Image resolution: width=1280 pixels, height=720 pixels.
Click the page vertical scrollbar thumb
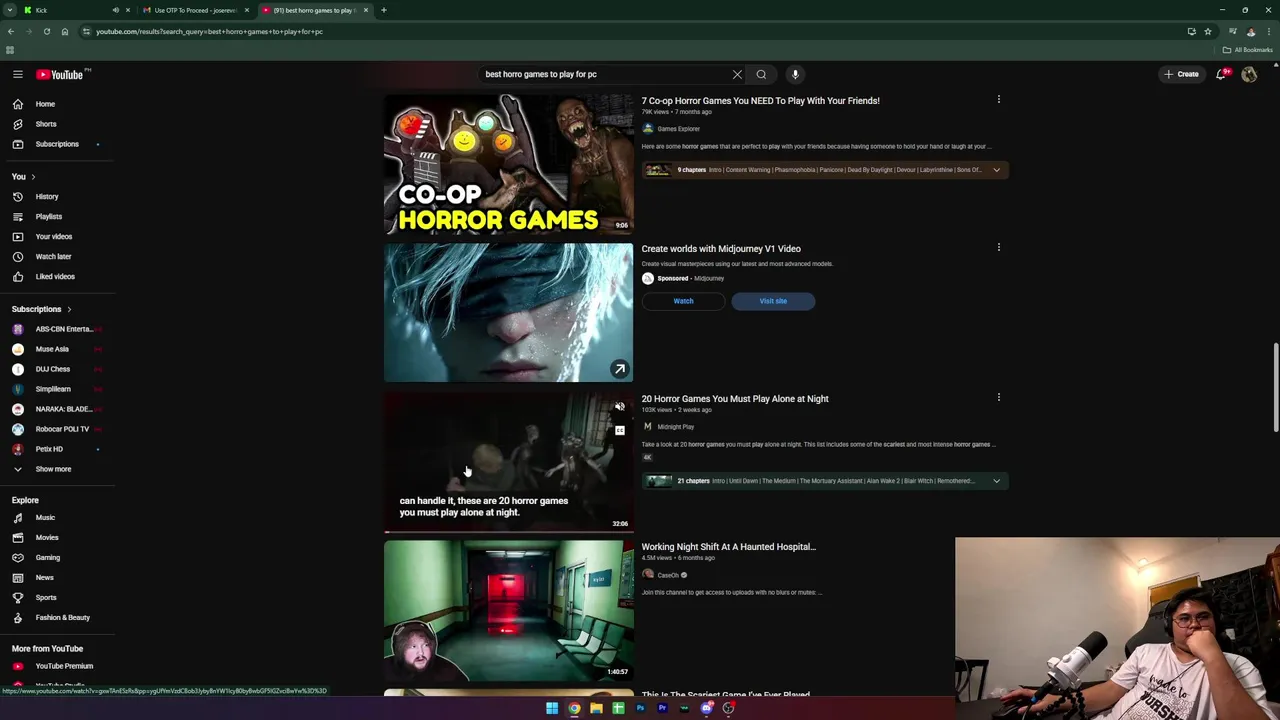coord(1276,388)
